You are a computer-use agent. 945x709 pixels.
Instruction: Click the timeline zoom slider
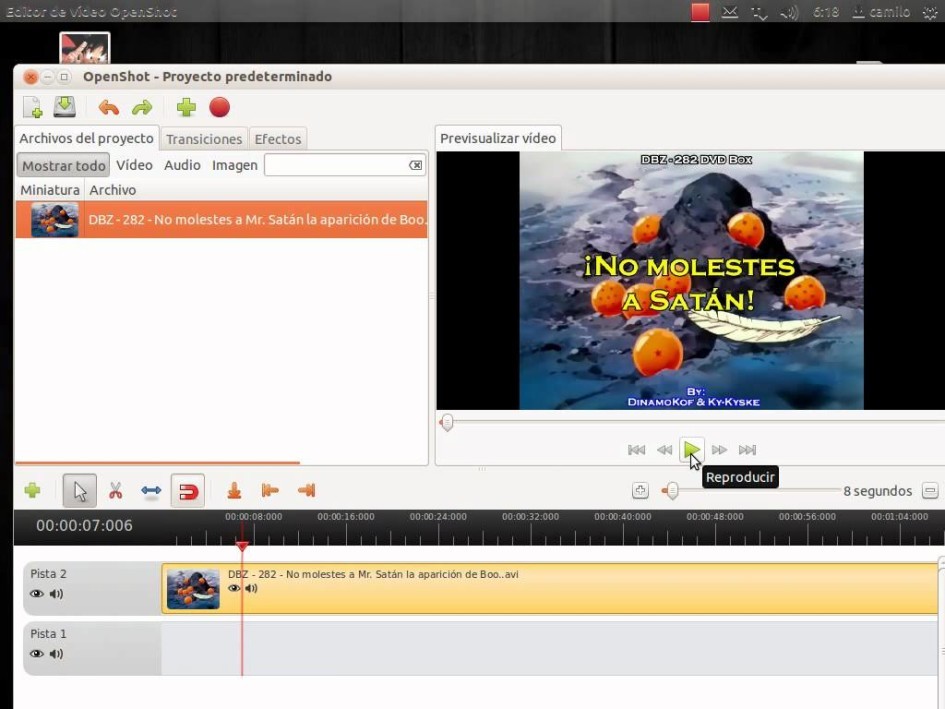tap(672, 491)
